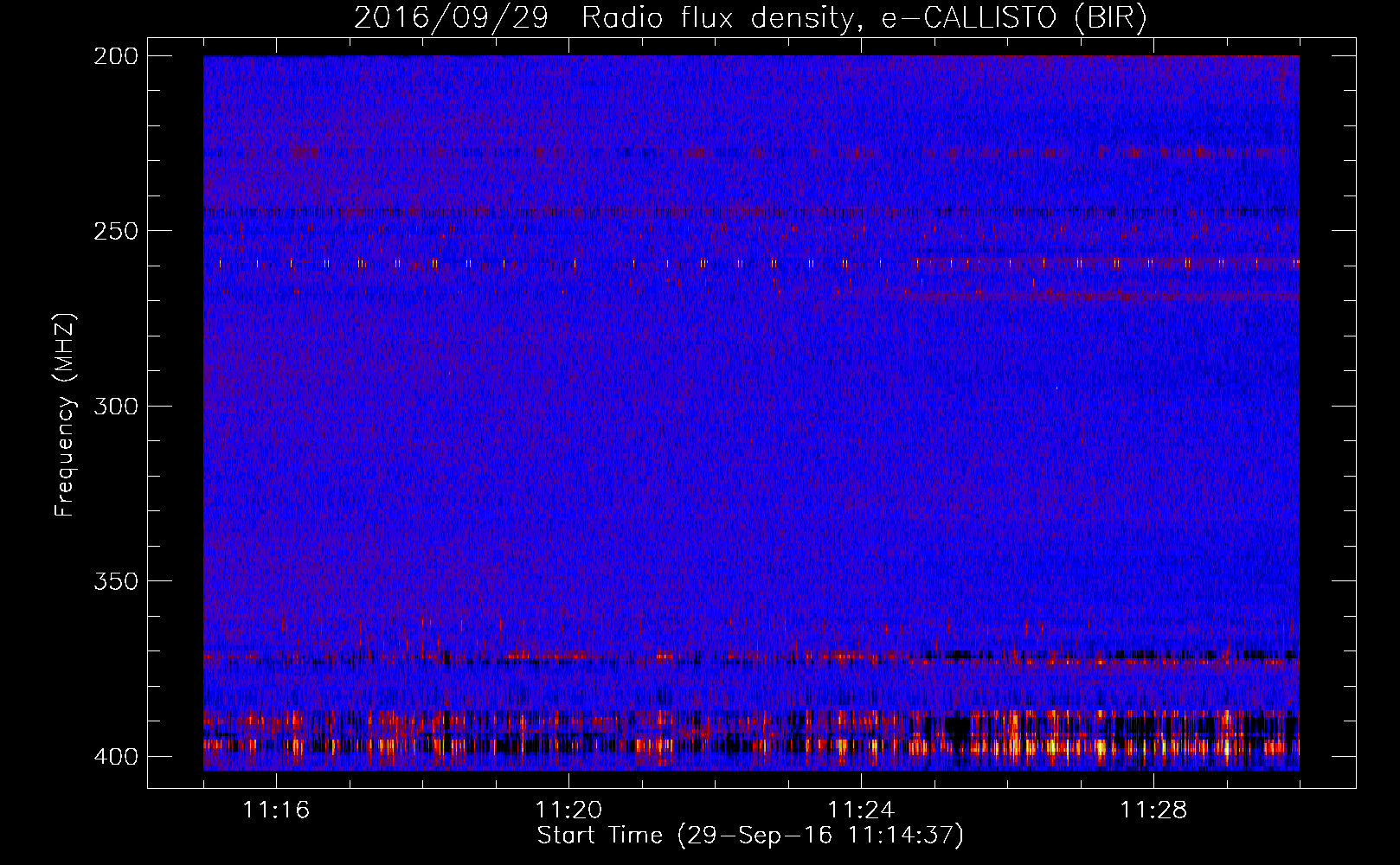The width and height of the screenshot is (1400, 865).
Task: Click the 400 frequency tick label
Action: pyautogui.click(x=115, y=757)
